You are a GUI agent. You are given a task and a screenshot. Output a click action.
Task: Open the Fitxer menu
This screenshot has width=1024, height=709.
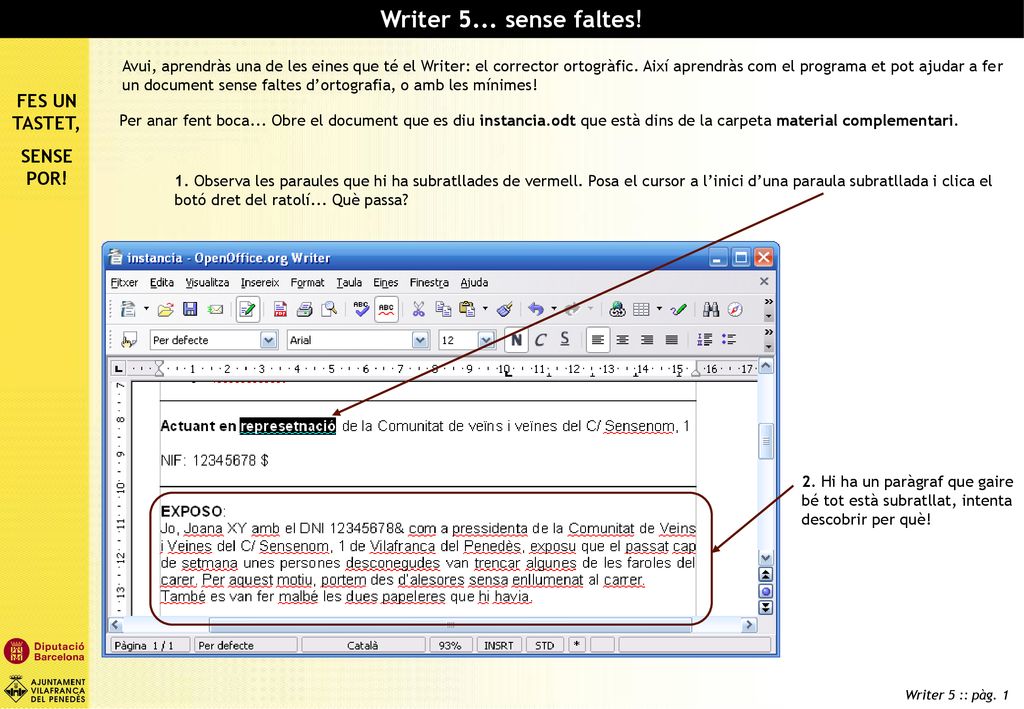pos(124,283)
